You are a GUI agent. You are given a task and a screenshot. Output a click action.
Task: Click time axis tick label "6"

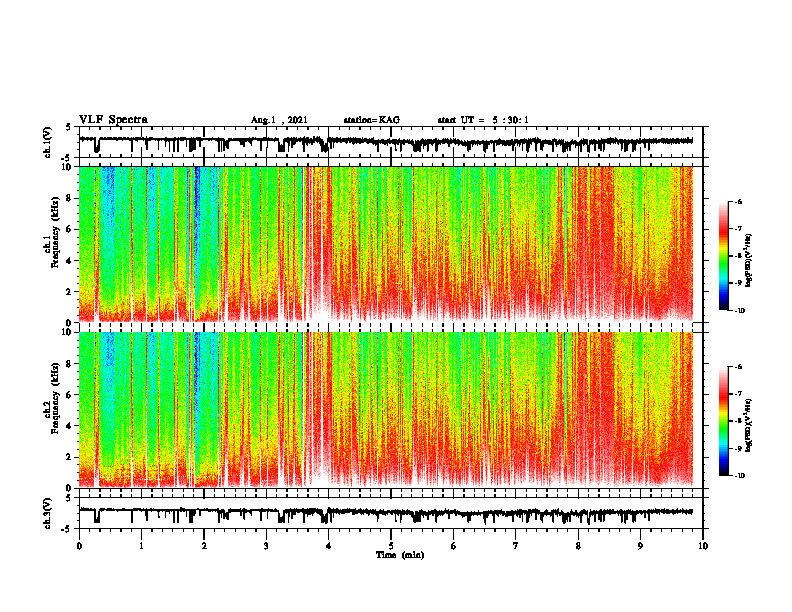(454, 546)
